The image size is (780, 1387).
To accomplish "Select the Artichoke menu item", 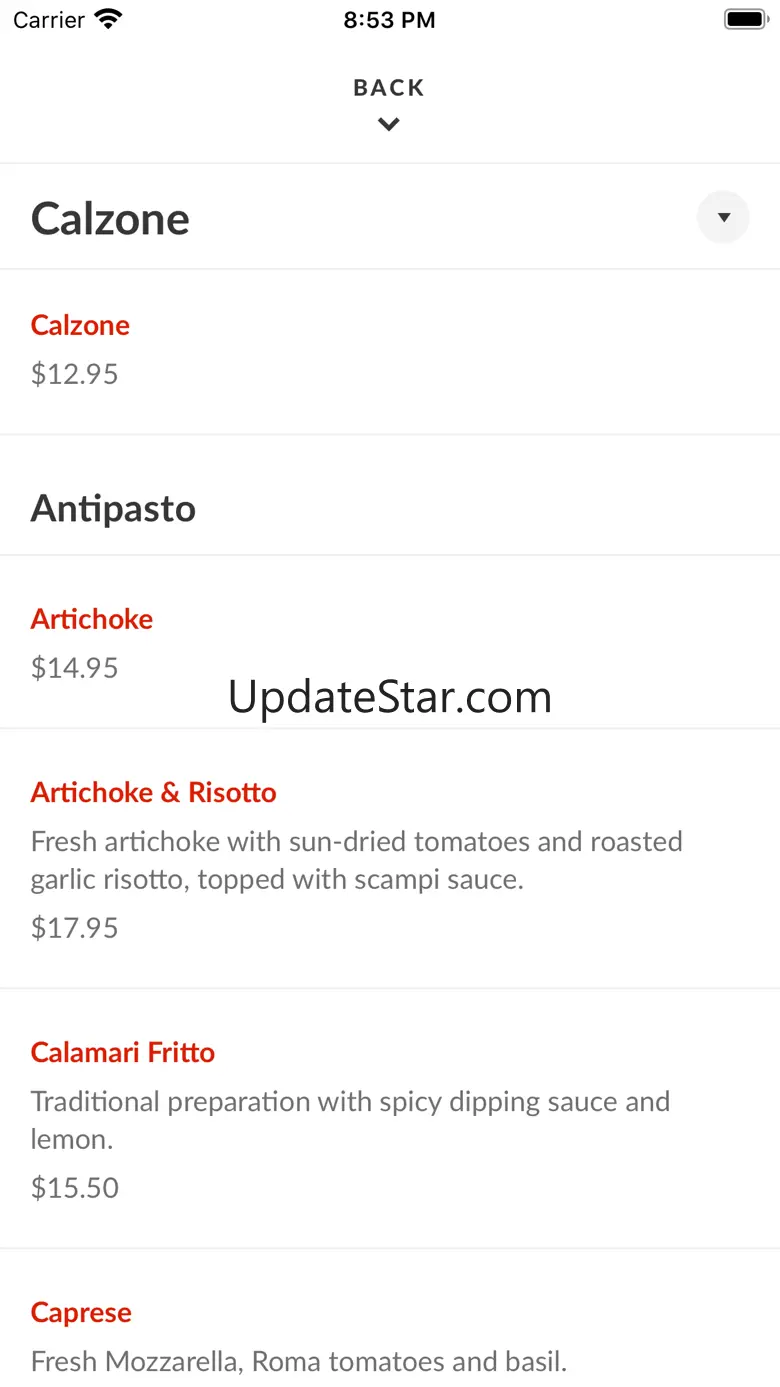I will [x=92, y=619].
